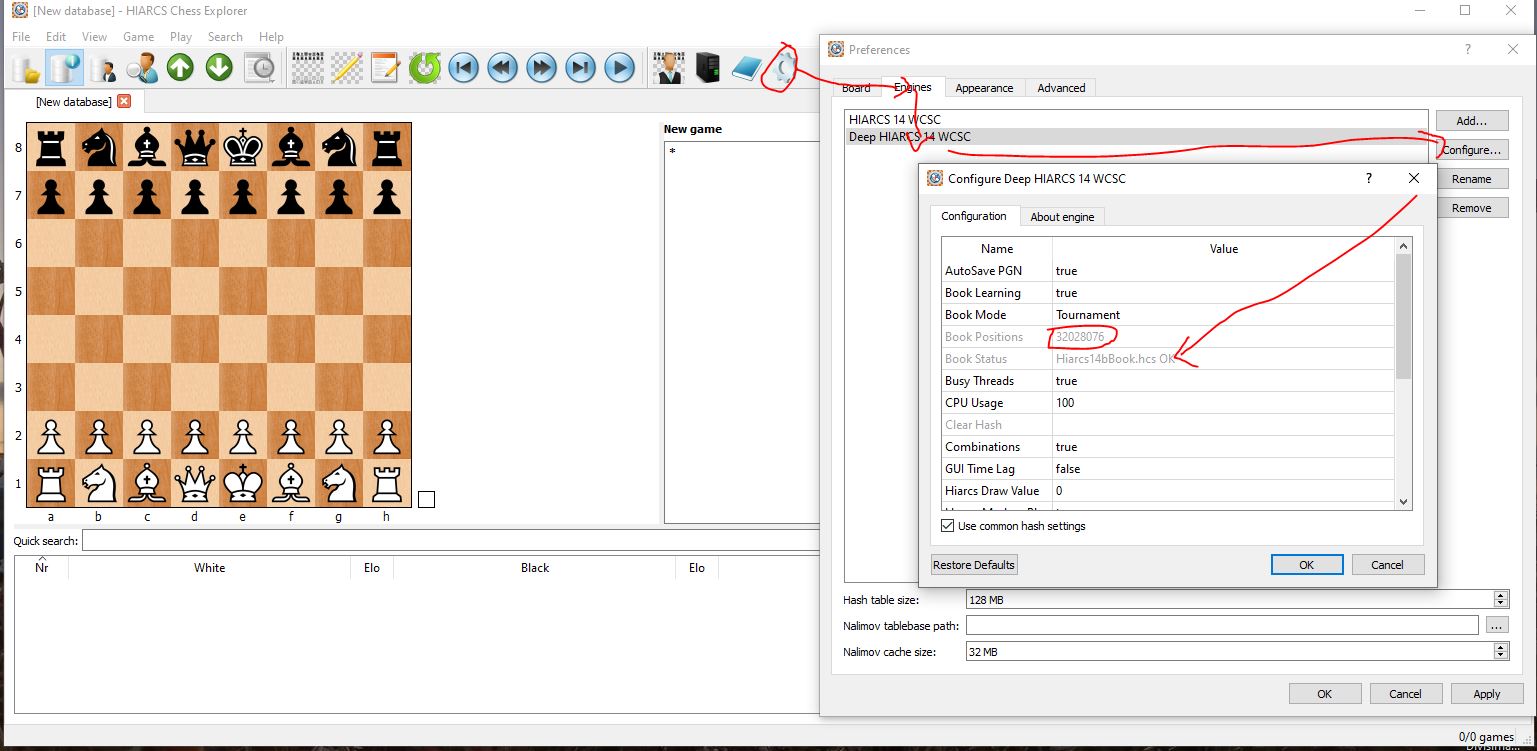Image resolution: width=1537 pixels, height=751 pixels.
Task: Open the View menu
Action: point(94,37)
